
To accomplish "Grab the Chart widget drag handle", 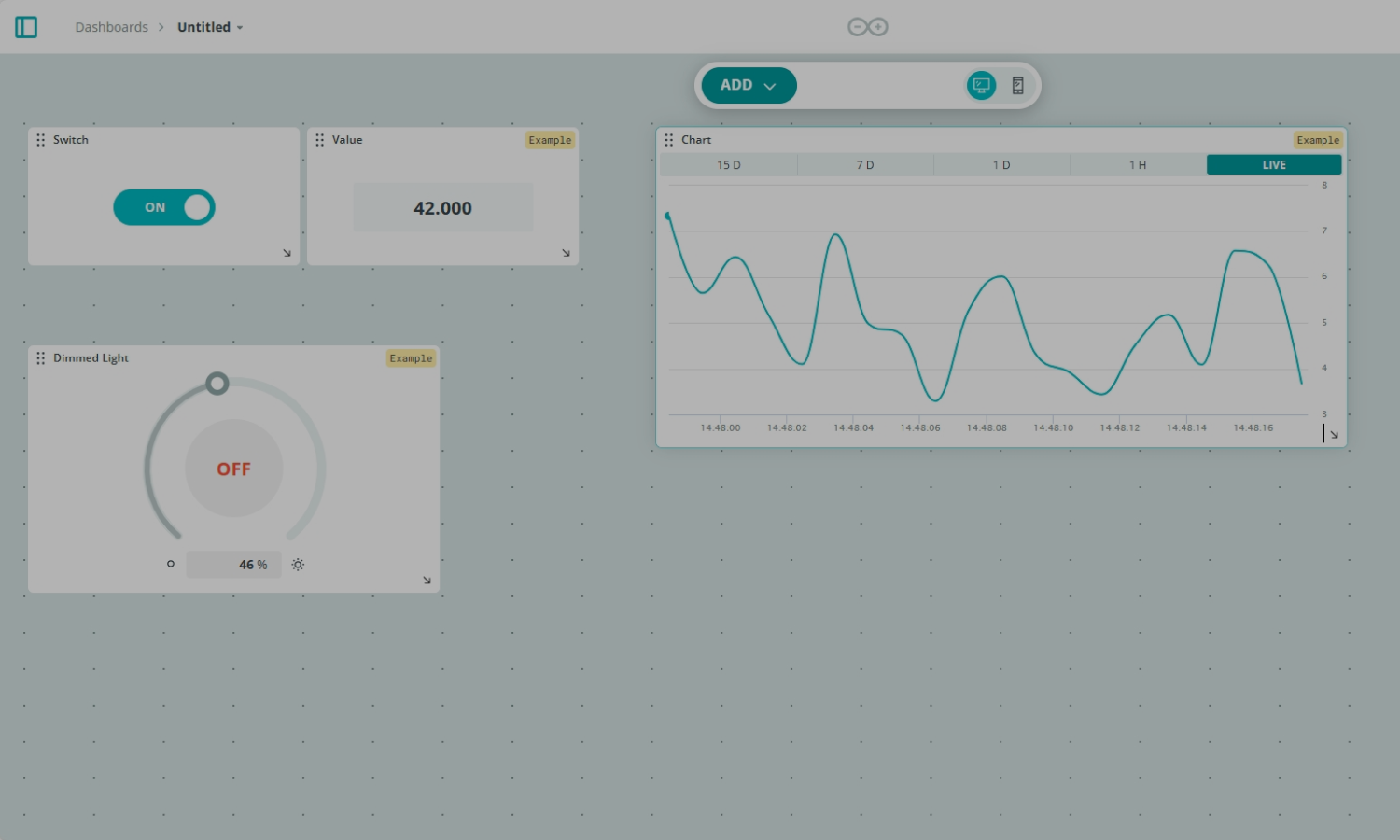I will pyautogui.click(x=668, y=140).
